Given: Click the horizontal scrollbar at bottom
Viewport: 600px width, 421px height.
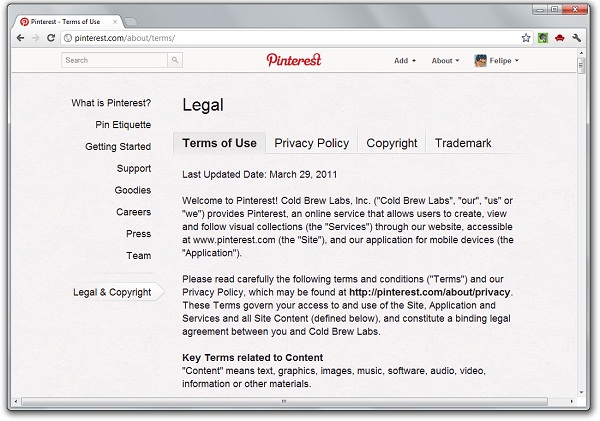Looking at the screenshot, I should (282, 402).
